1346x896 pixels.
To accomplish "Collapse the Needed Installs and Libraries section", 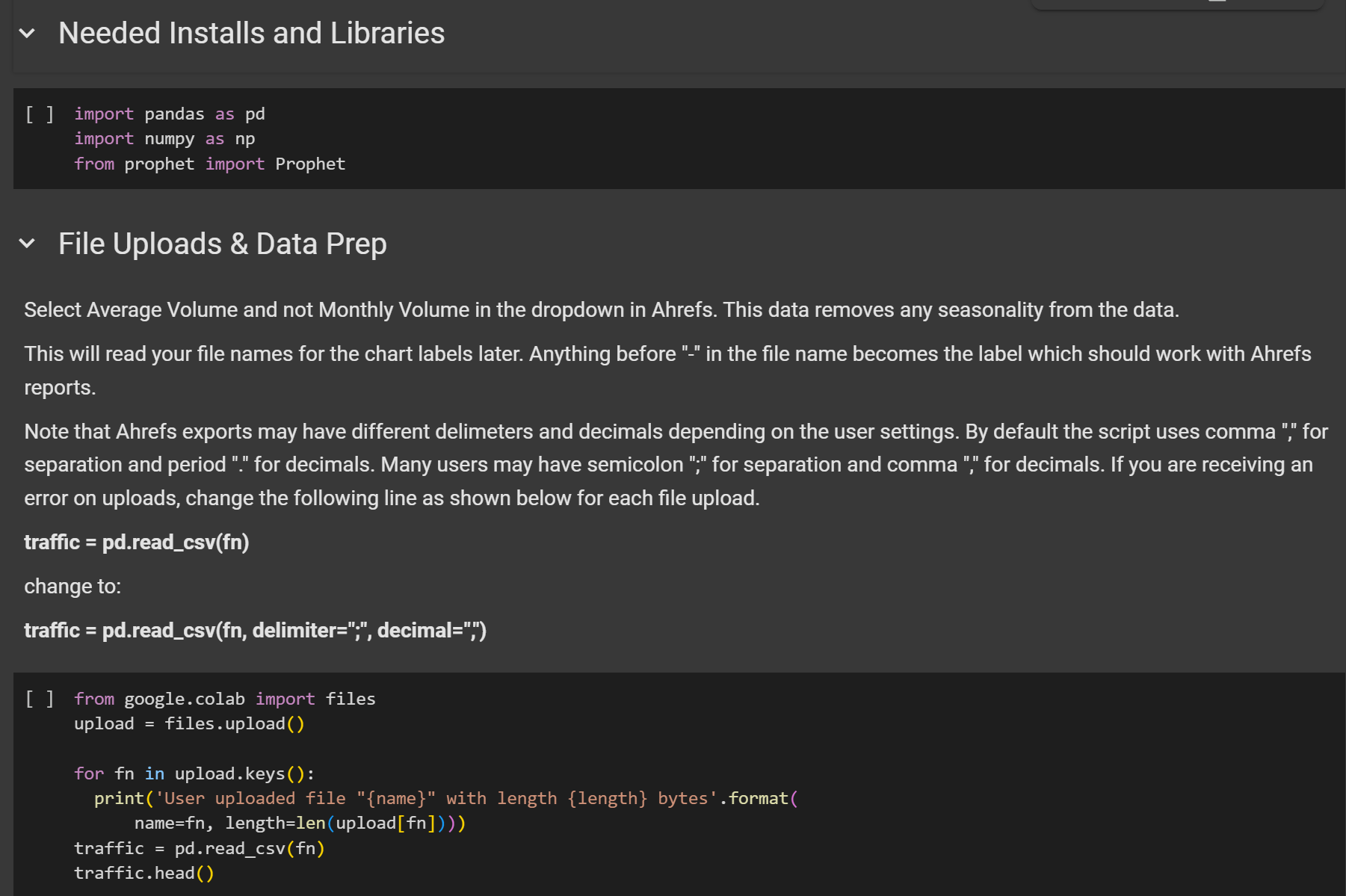I will coord(28,34).
